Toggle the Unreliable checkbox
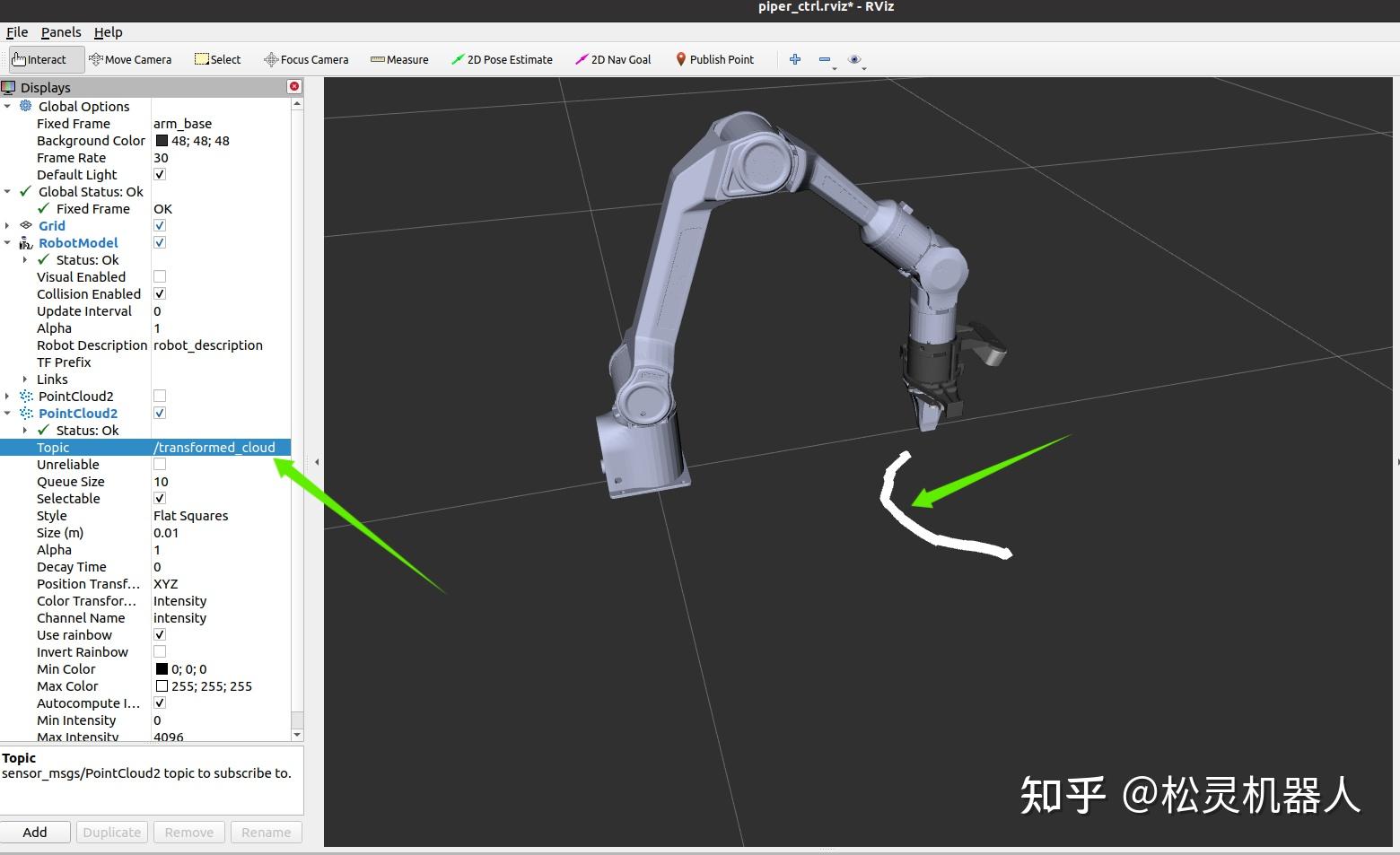This screenshot has width=1400, height=855. pyautogui.click(x=160, y=464)
